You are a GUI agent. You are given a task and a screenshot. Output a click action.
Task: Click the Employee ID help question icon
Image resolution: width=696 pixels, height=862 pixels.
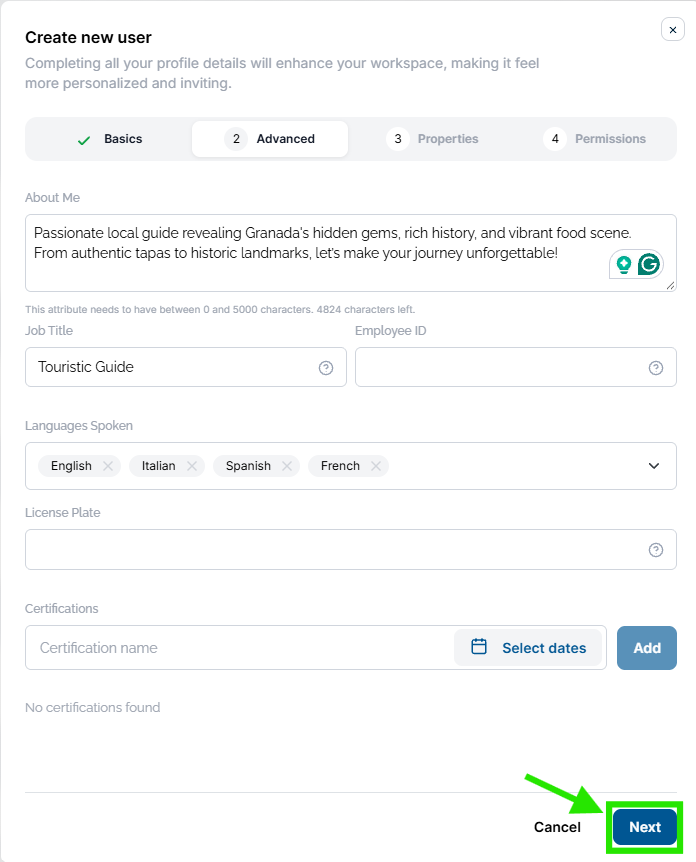[x=655, y=368]
